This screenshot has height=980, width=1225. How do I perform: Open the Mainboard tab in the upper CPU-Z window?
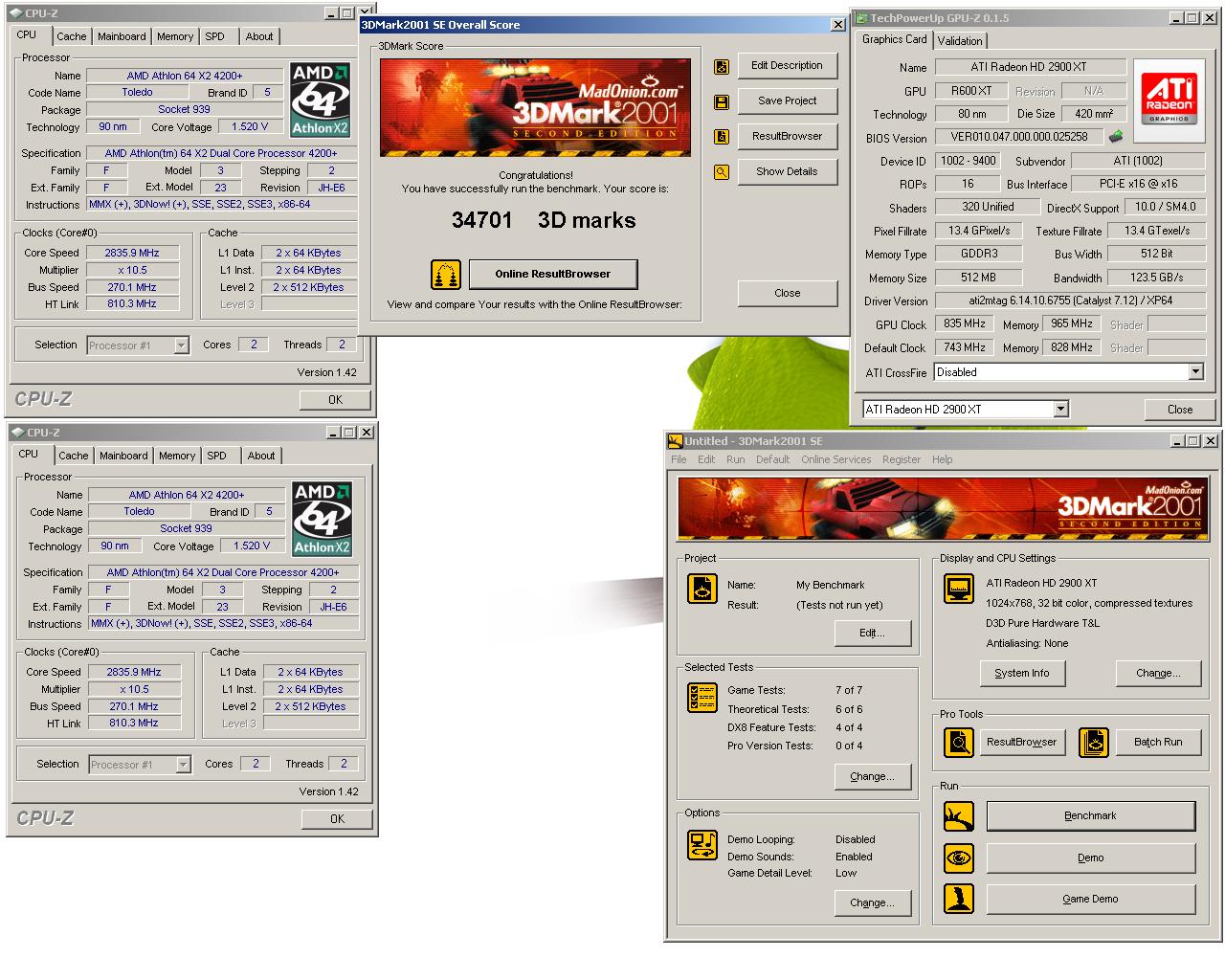pos(122,36)
